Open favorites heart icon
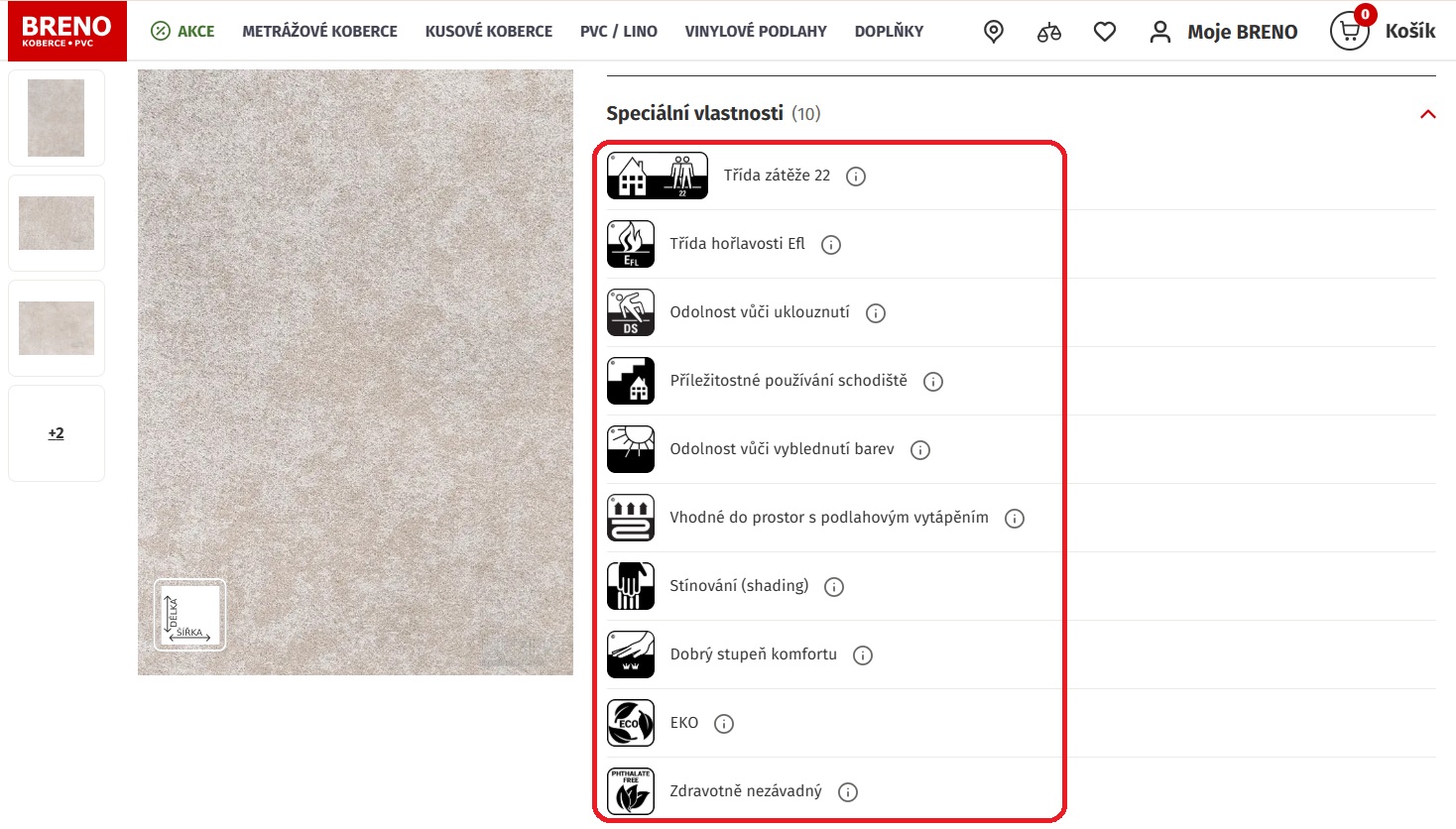Screen dimensions: 1456x829 [x=1105, y=32]
